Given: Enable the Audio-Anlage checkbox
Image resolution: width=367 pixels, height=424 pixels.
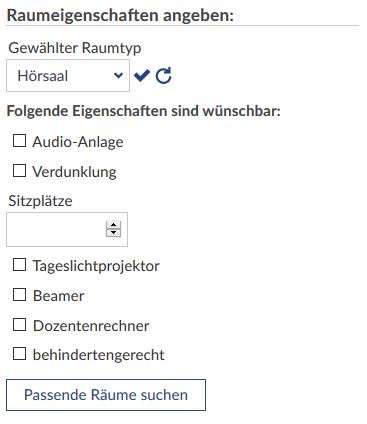Looking at the screenshot, I should 19,141.
